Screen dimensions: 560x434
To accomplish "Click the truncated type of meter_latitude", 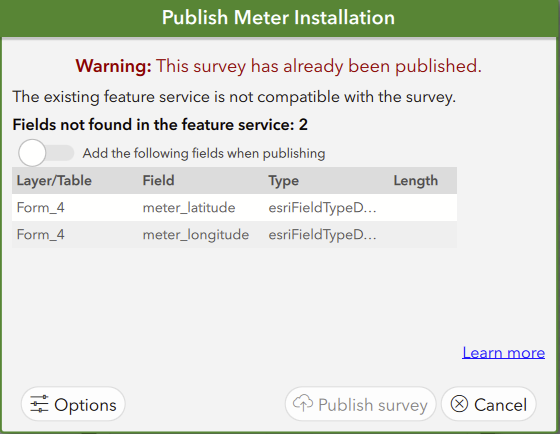I will click(322, 208).
